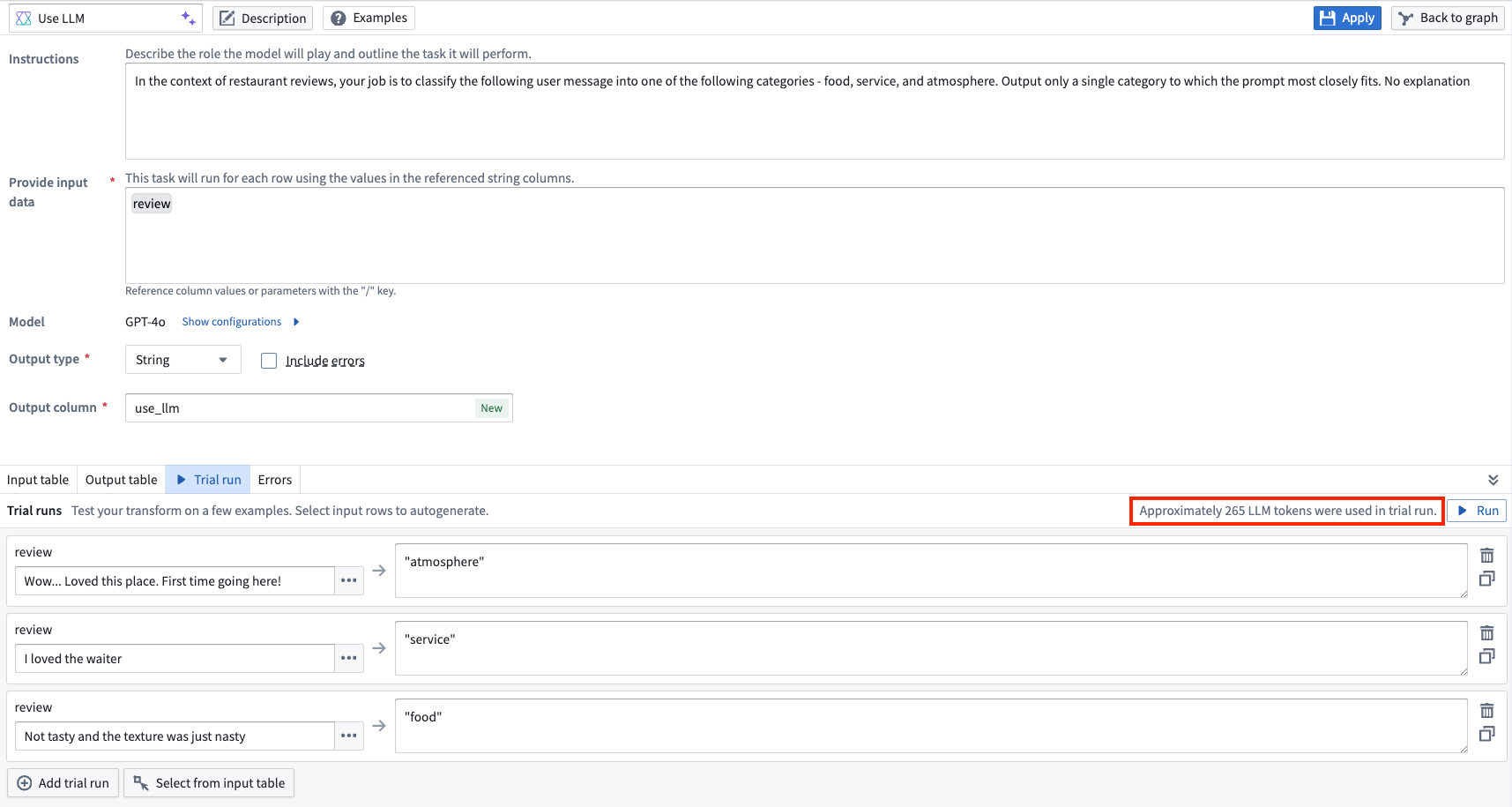Image resolution: width=1512 pixels, height=807 pixels.
Task: Apply the Use LLM changes
Action: [1347, 18]
